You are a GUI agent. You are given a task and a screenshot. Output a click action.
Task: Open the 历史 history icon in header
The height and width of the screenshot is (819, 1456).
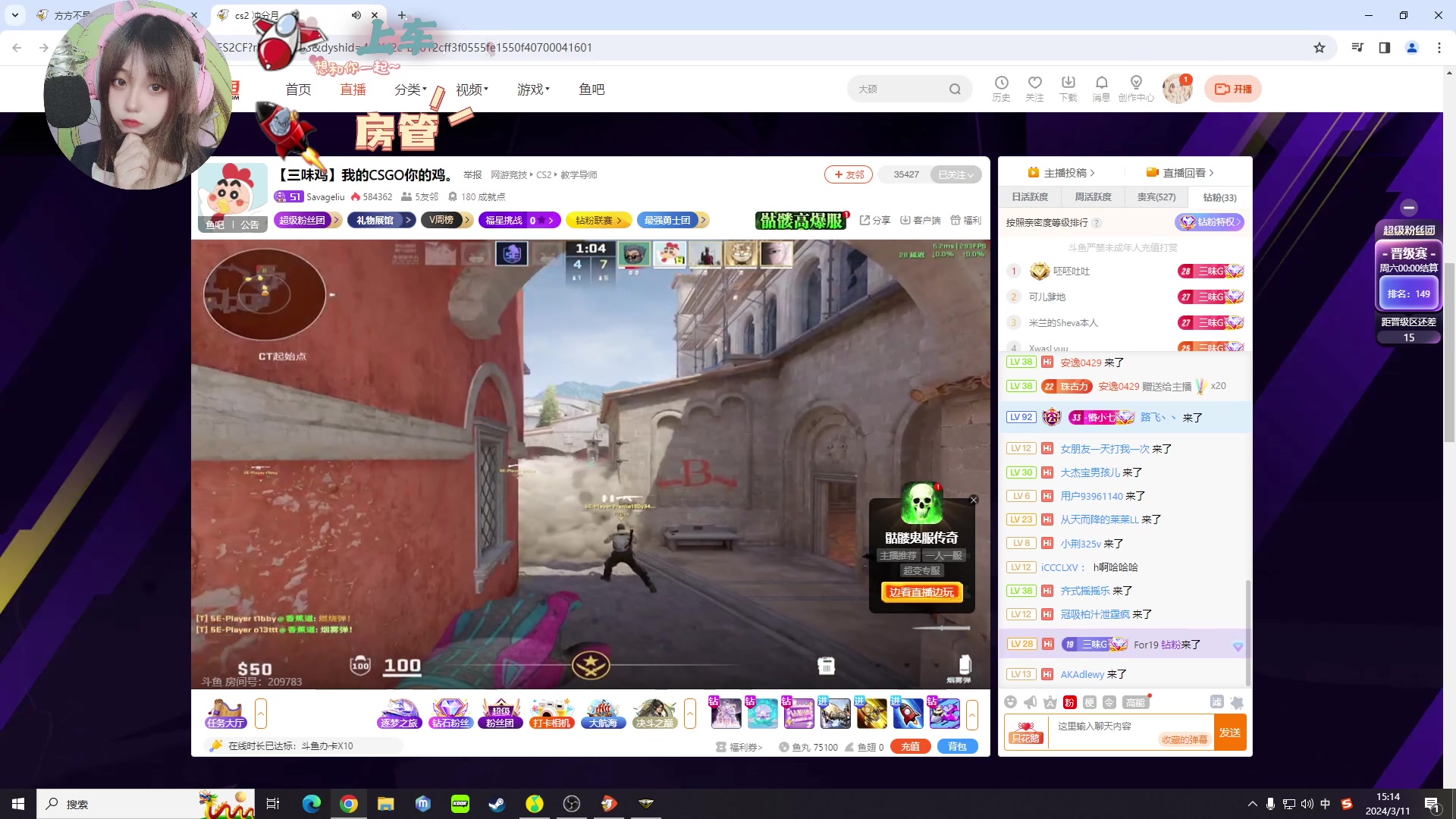click(1001, 88)
